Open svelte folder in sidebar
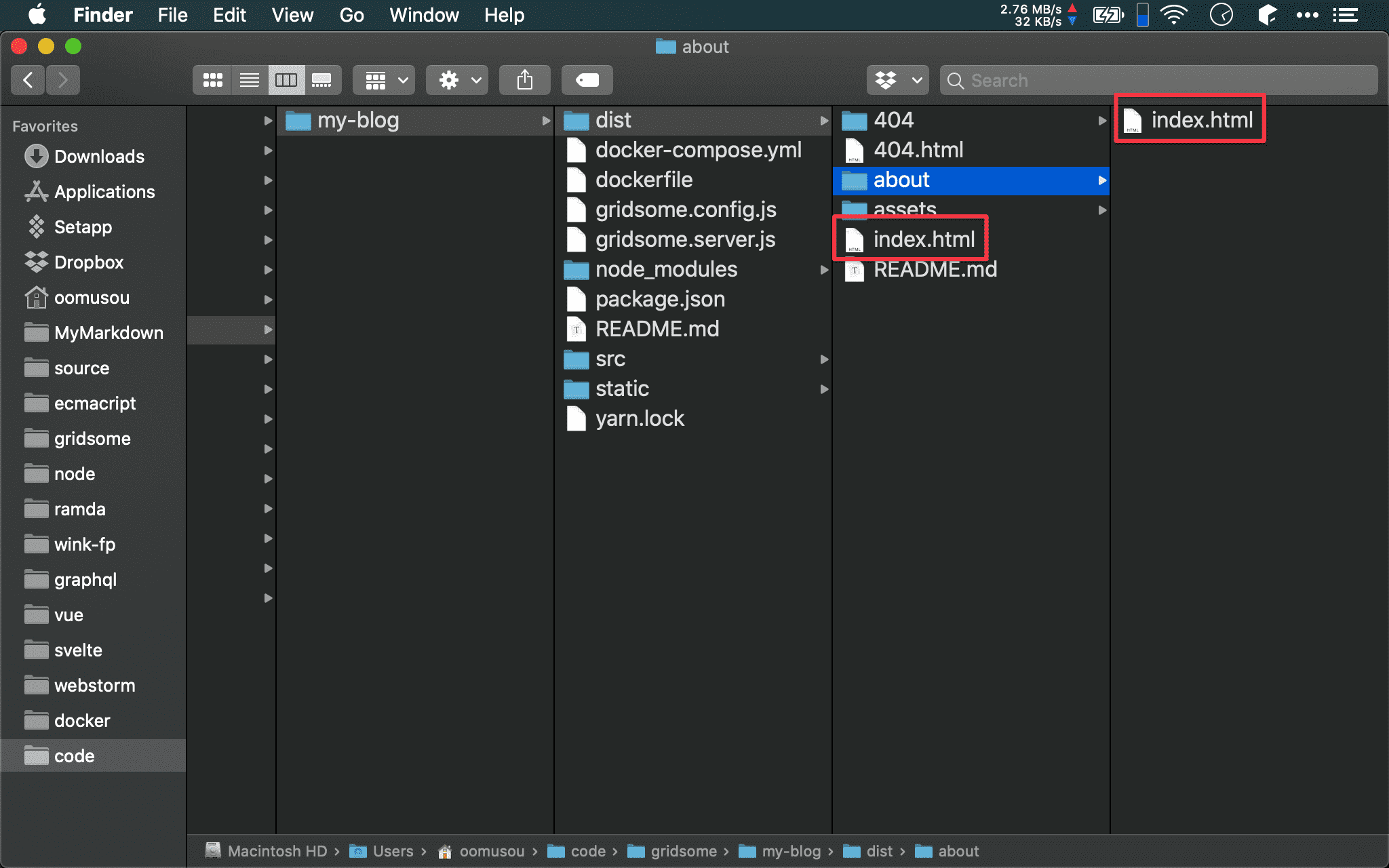 pos(93,650)
